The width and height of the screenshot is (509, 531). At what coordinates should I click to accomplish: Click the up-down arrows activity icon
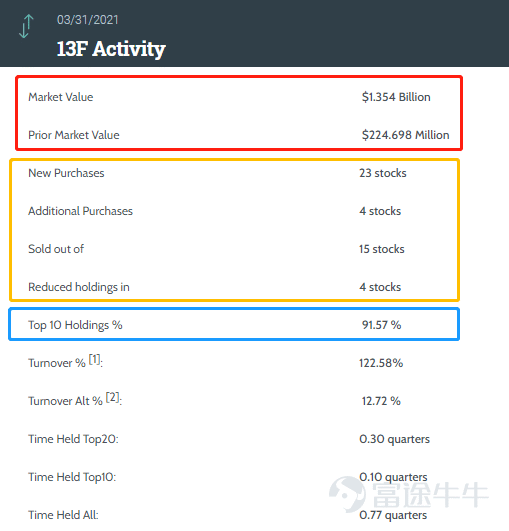(x=26, y=26)
